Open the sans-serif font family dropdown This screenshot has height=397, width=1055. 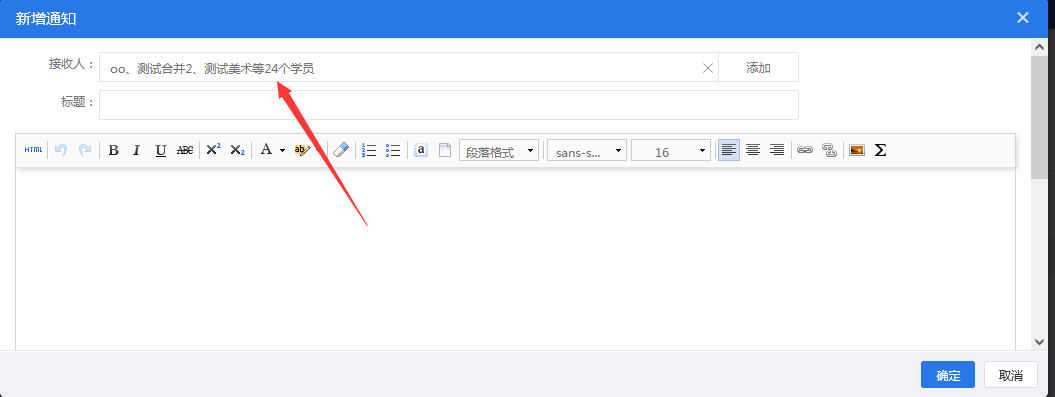point(587,151)
